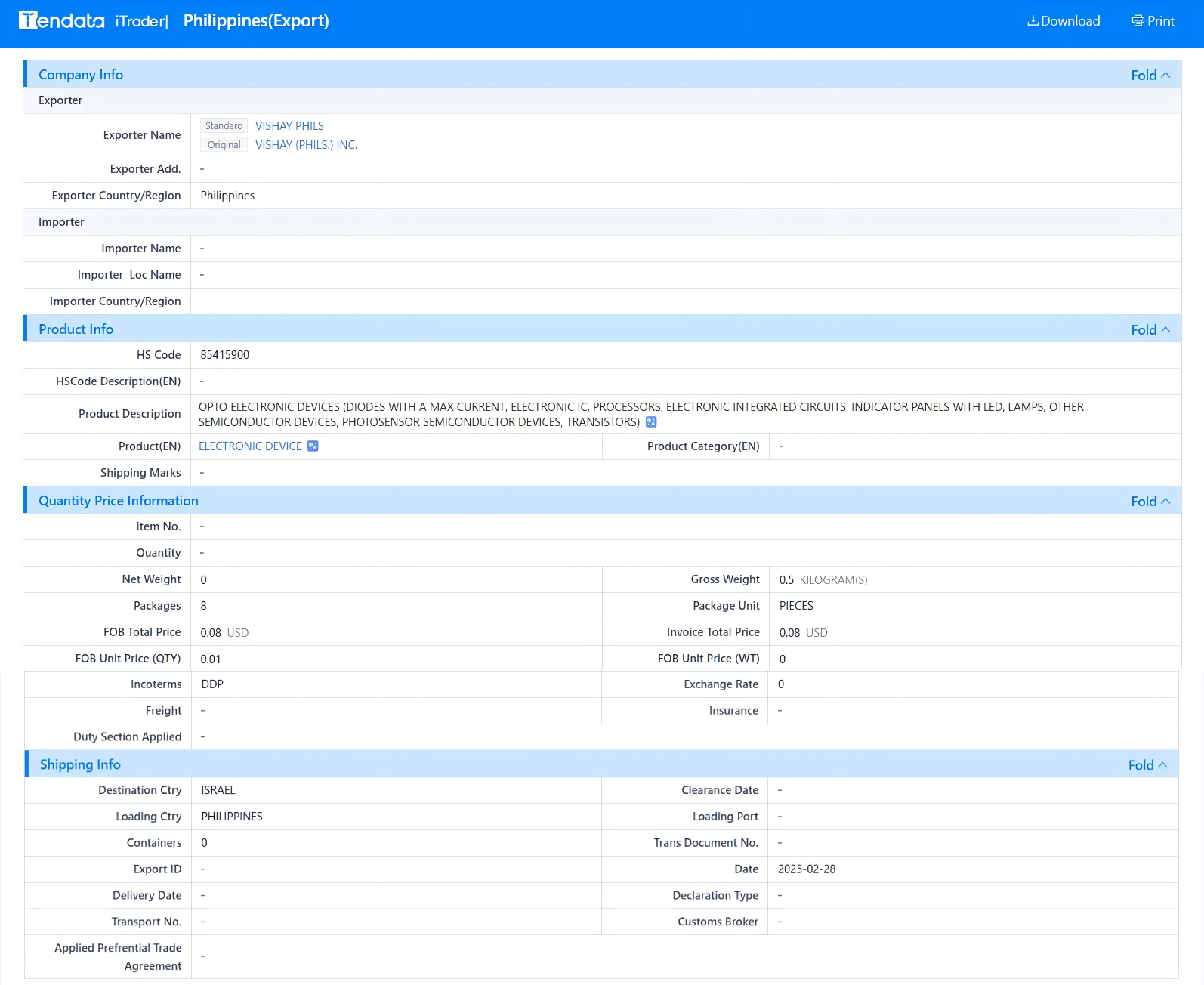Click the Exporter Country value Philippines
Screen dimensions: 1204x985
[227, 196]
